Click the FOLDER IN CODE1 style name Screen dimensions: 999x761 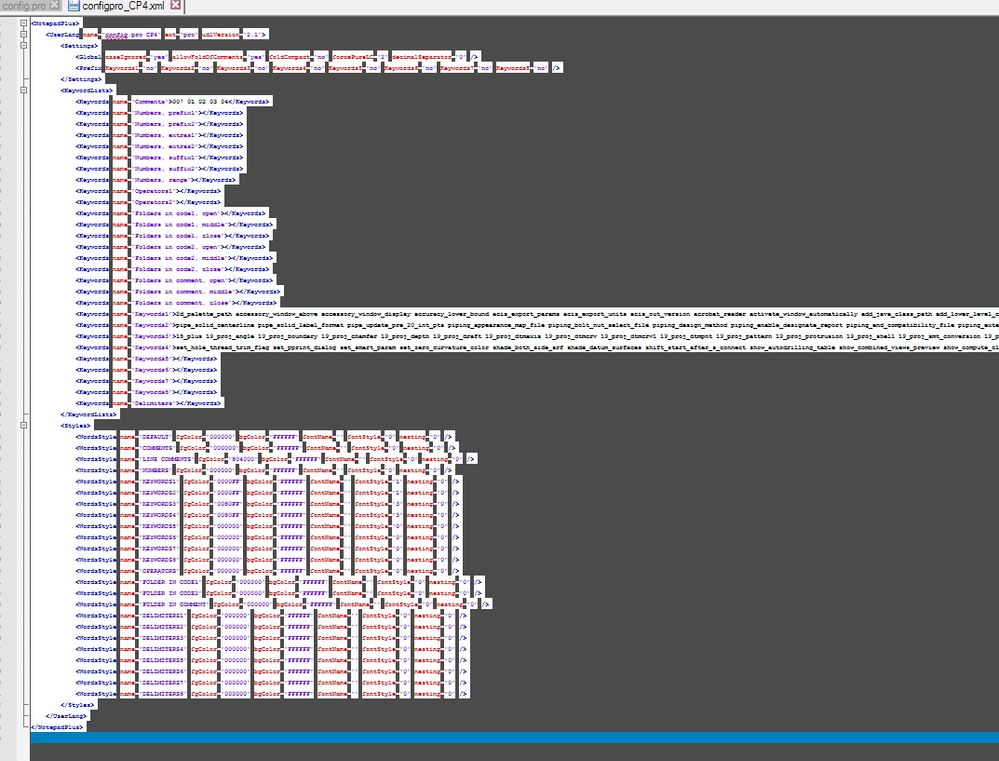pyautogui.click(x=169, y=582)
